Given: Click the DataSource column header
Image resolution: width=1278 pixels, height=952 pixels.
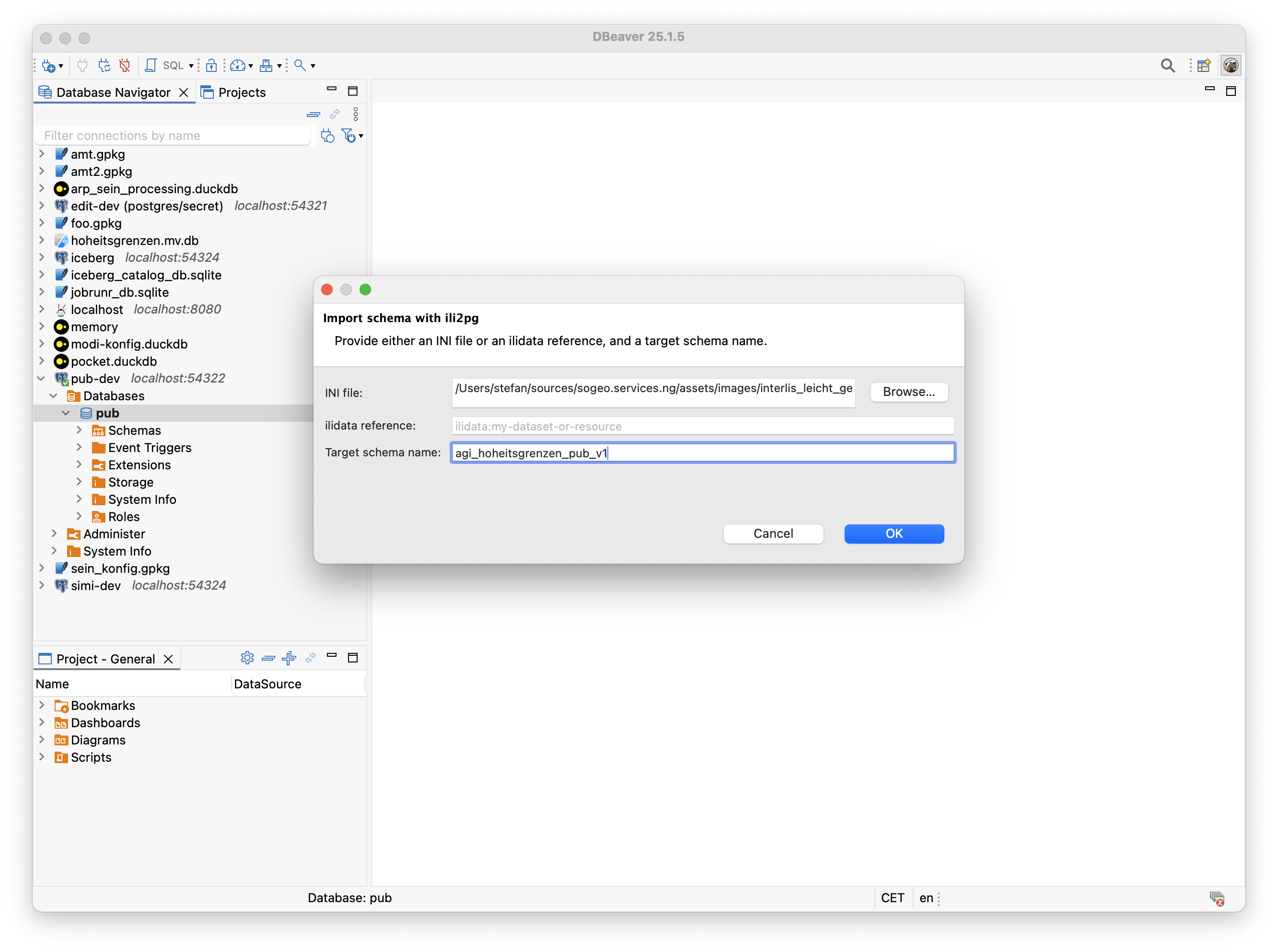Looking at the screenshot, I should (x=298, y=684).
